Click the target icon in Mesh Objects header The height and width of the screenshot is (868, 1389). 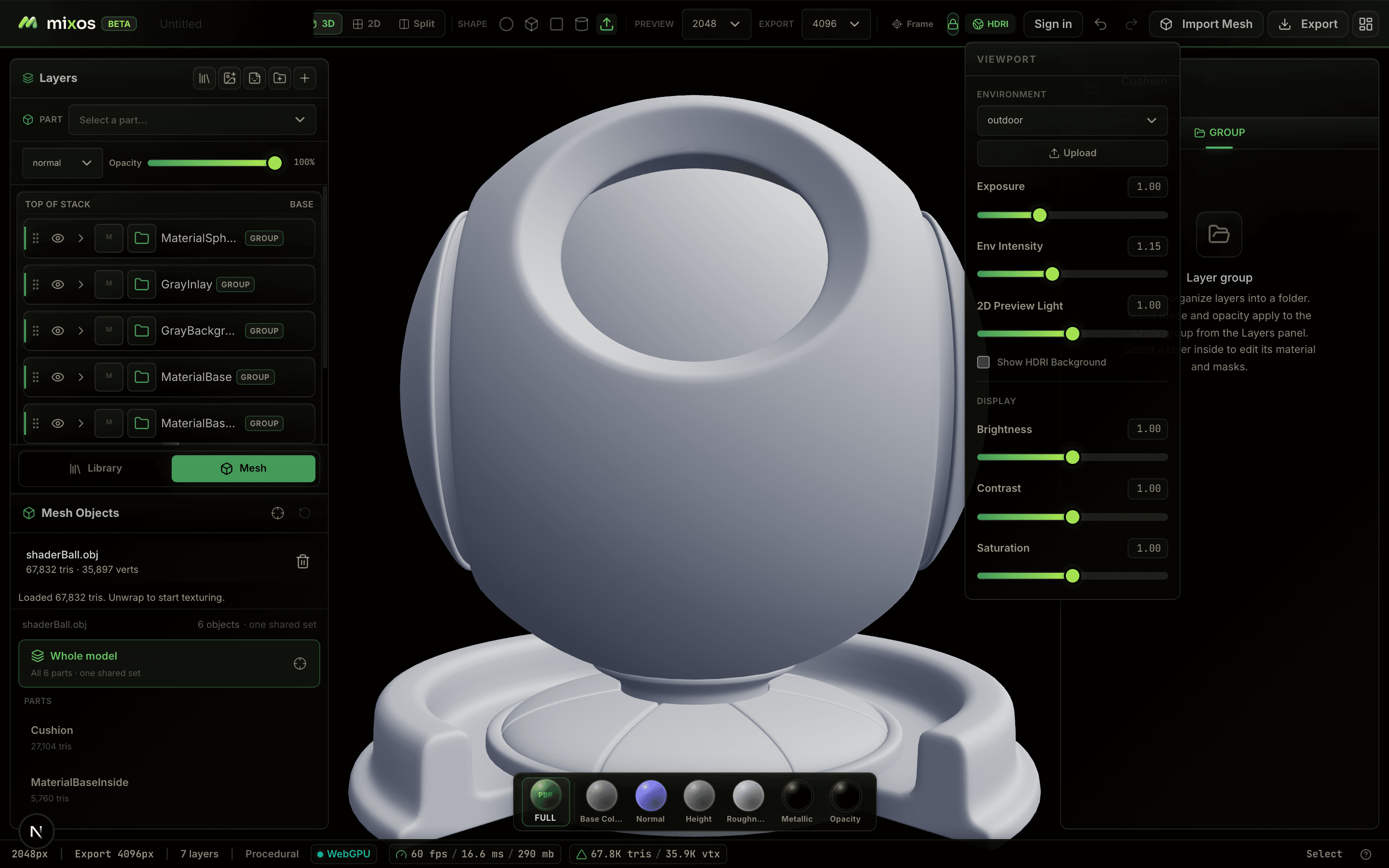tap(278, 513)
